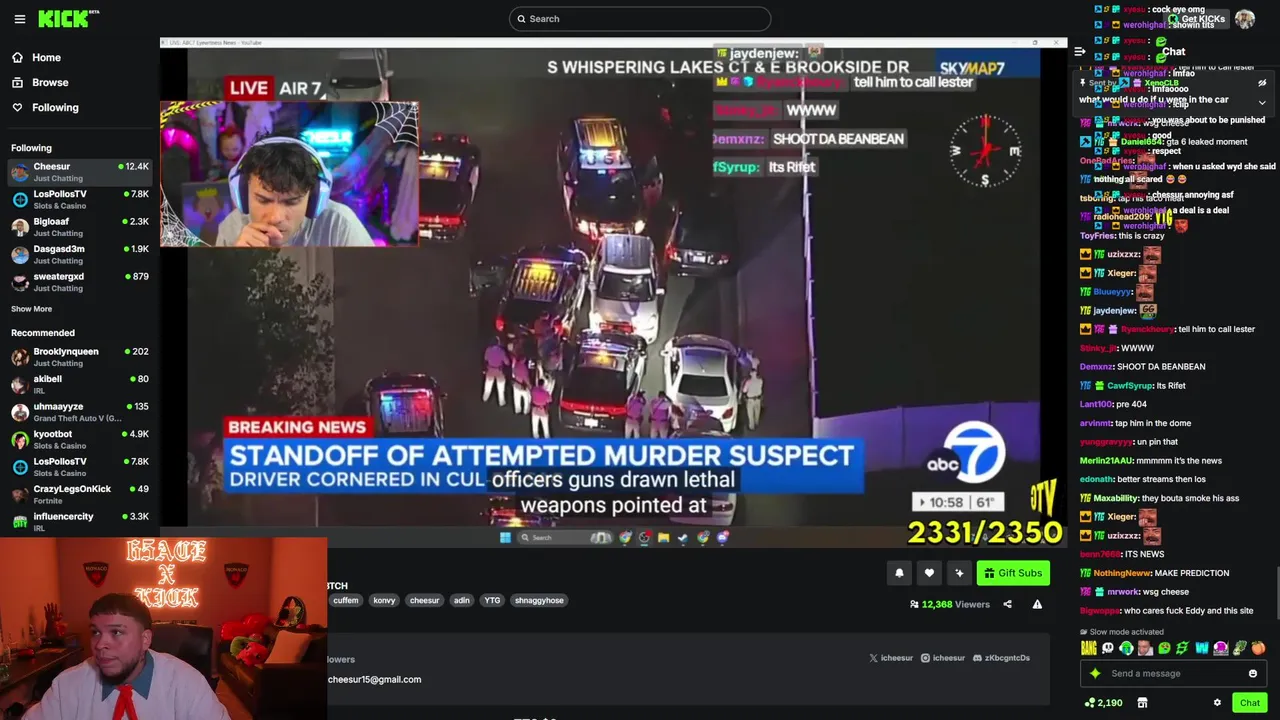
Task: Click the heart follow button
Action: tap(929, 573)
